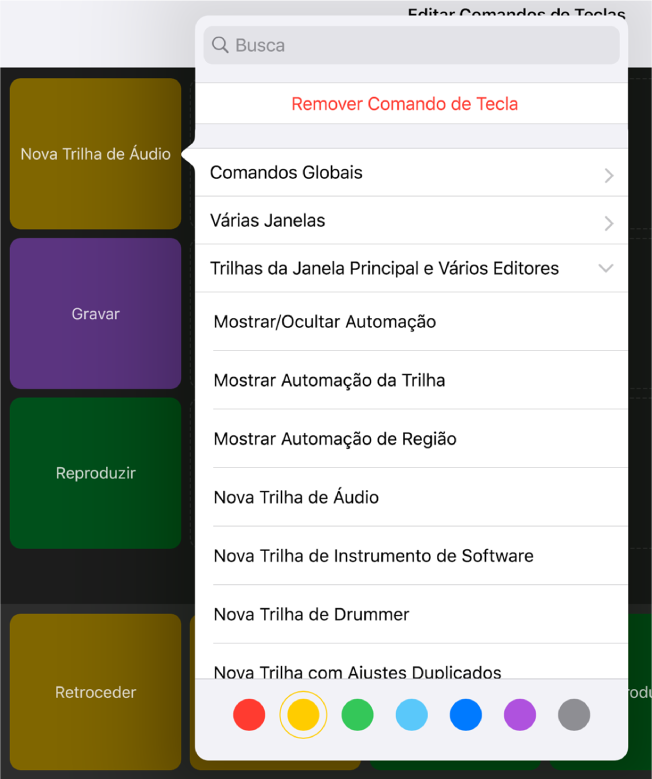The image size is (652, 779).
Task: Select Mostrar Automação da Trilha
Action: [x=411, y=381]
